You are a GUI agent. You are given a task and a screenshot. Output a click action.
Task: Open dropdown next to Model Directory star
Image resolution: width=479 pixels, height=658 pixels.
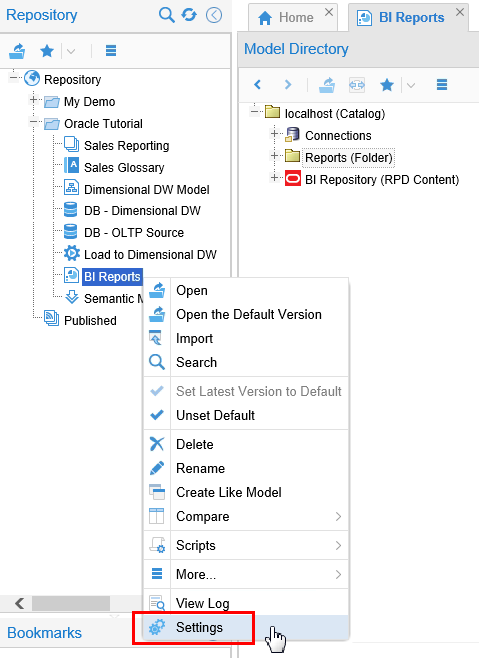411,86
